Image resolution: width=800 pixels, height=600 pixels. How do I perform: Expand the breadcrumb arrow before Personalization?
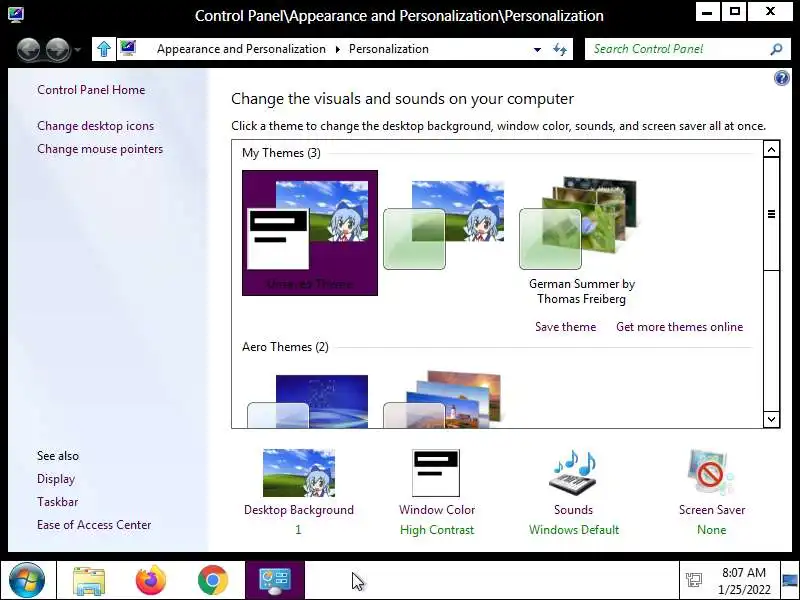[x=338, y=49]
